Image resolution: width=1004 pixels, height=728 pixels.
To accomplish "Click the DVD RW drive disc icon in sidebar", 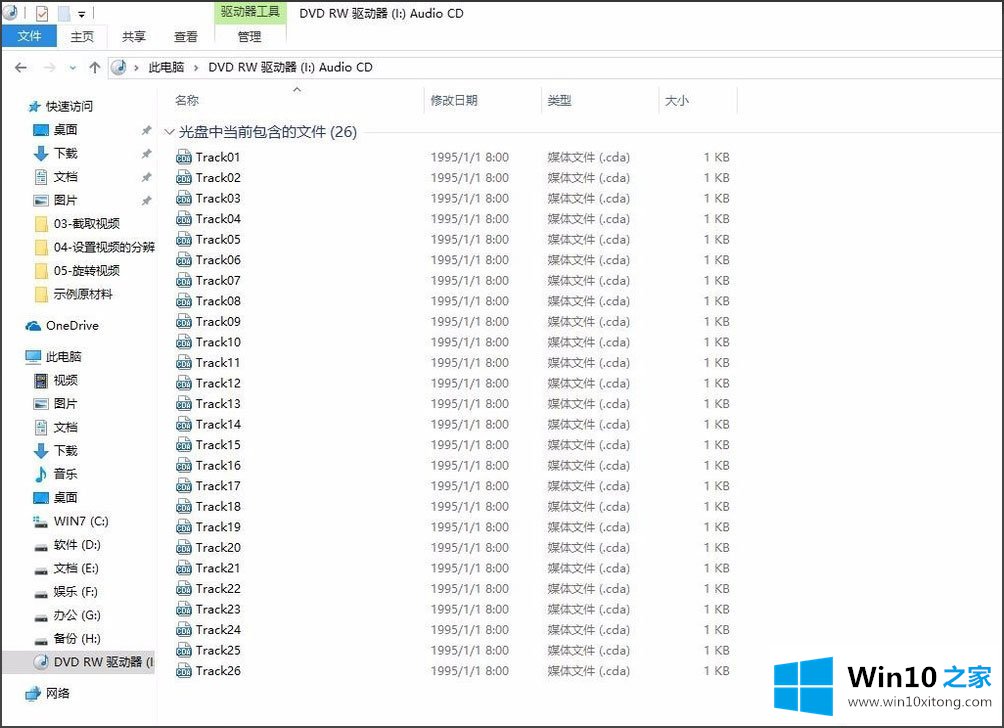I will (41, 662).
